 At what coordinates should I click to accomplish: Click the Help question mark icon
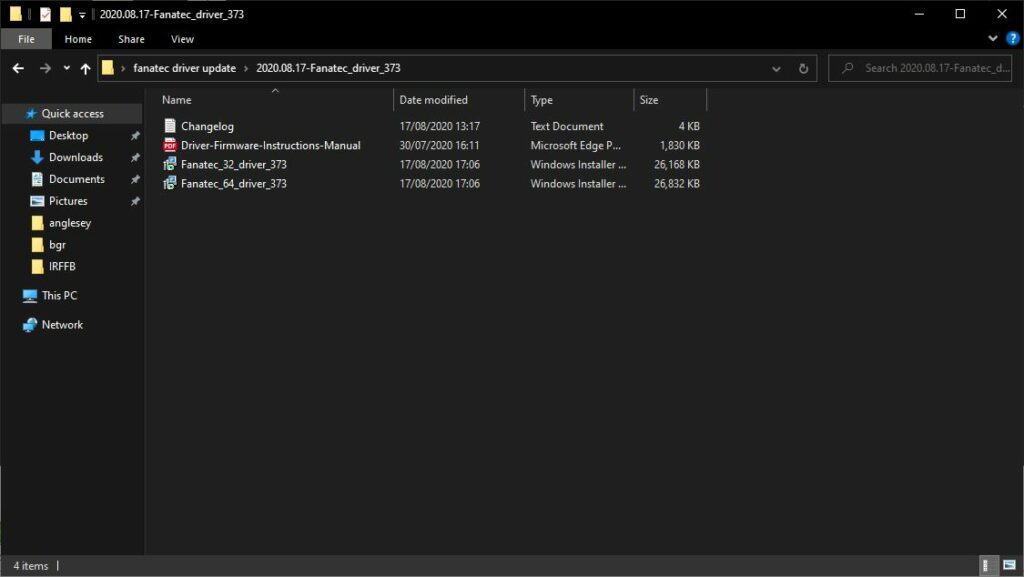pos(1013,39)
